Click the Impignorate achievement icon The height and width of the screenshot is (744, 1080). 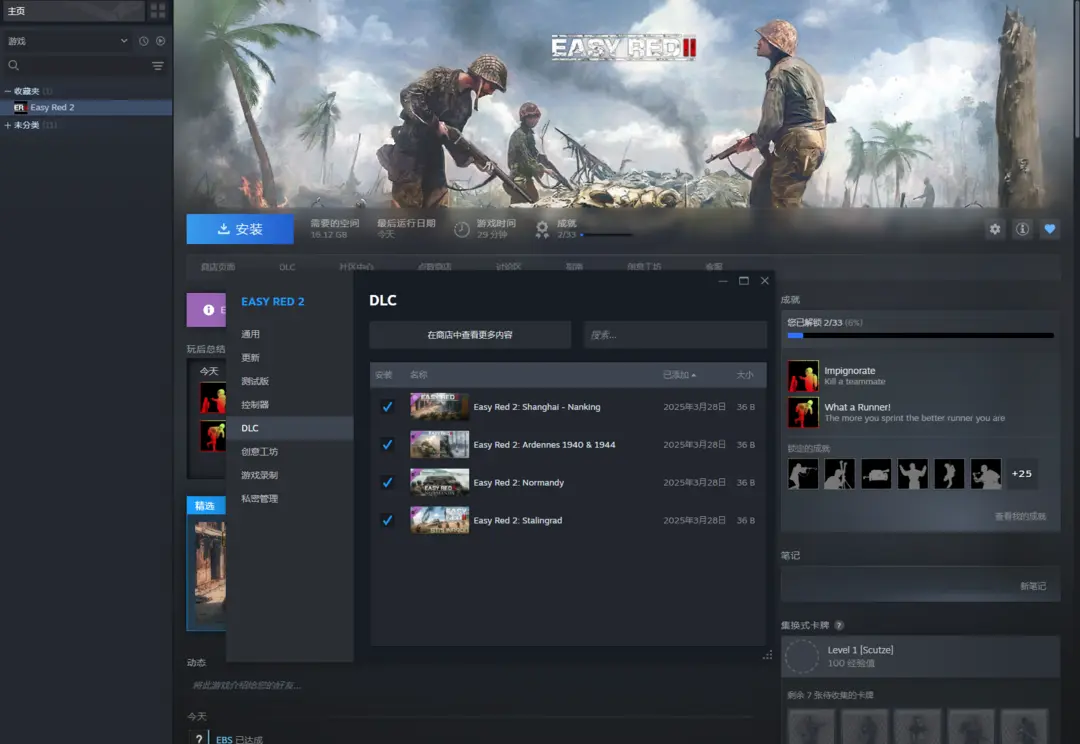[803, 376]
